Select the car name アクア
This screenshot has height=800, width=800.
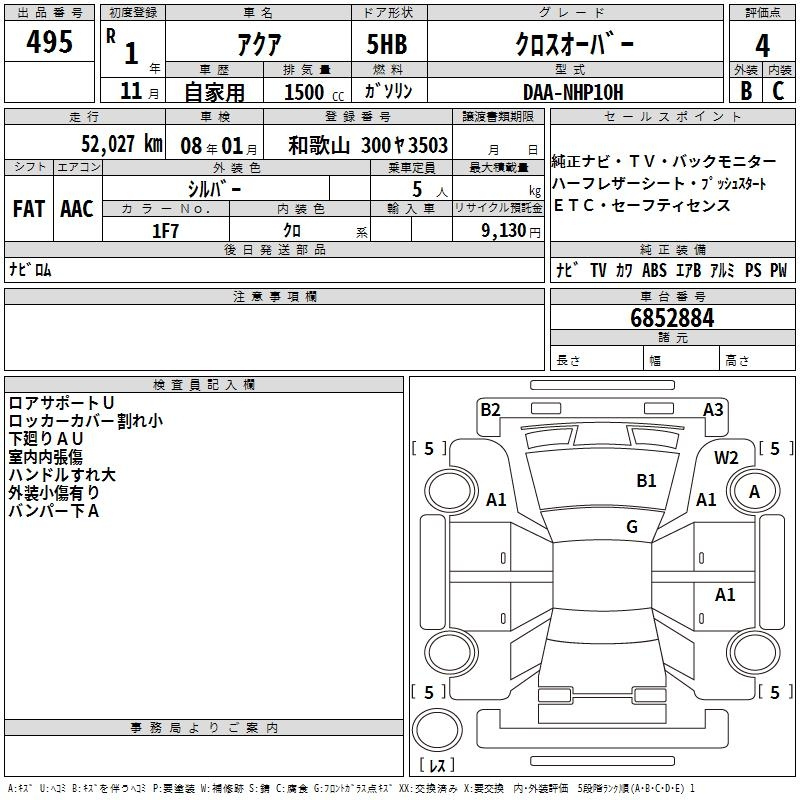(x=259, y=44)
